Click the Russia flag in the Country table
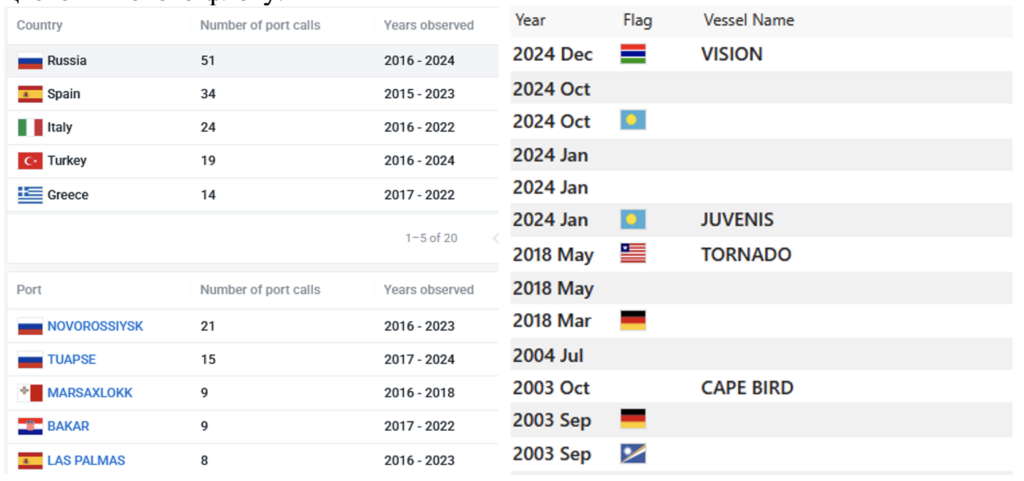 [x=30, y=61]
